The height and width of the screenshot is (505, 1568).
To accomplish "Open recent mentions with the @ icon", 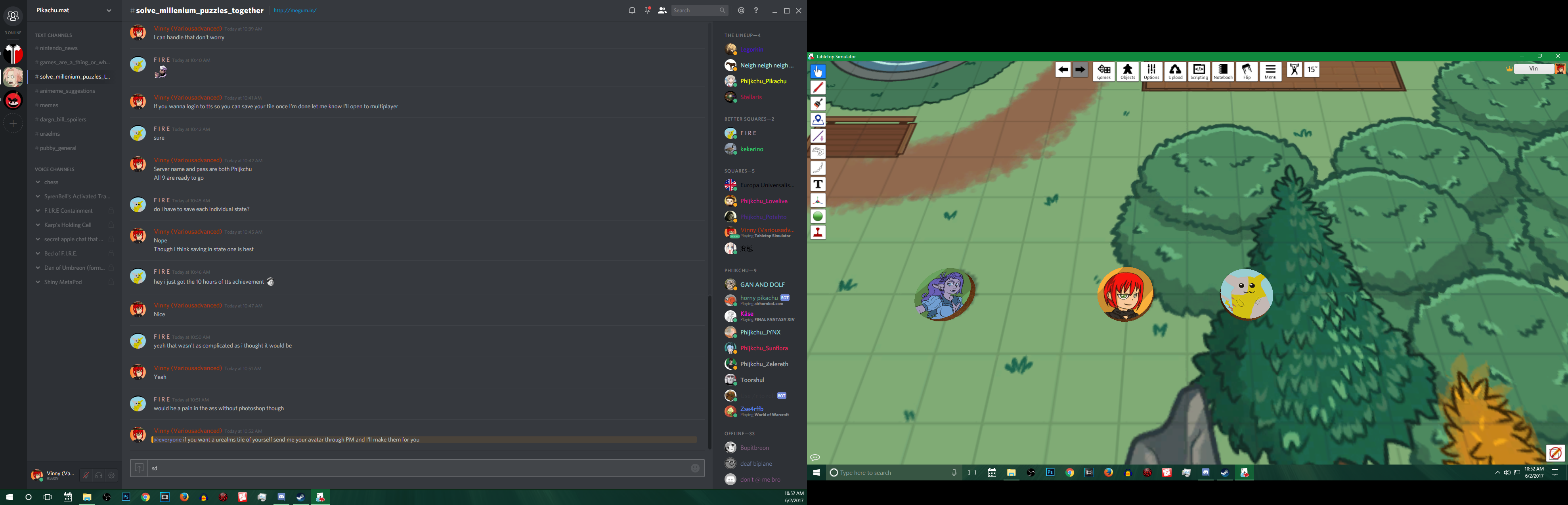I will tap(741, 10).
